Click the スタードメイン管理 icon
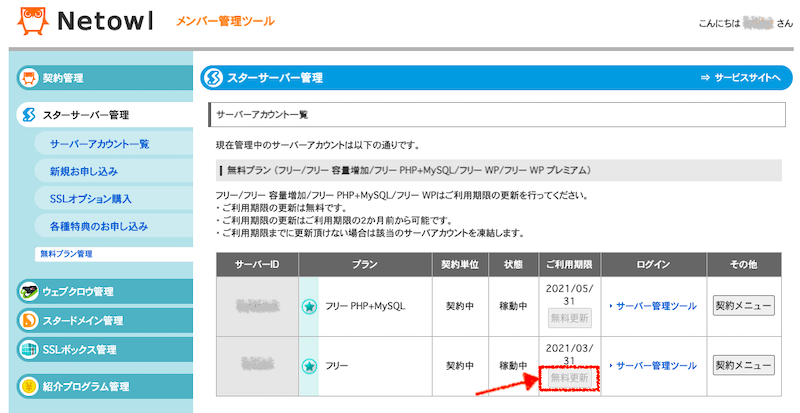The image size is (800, 413). [x=29, y=321]
